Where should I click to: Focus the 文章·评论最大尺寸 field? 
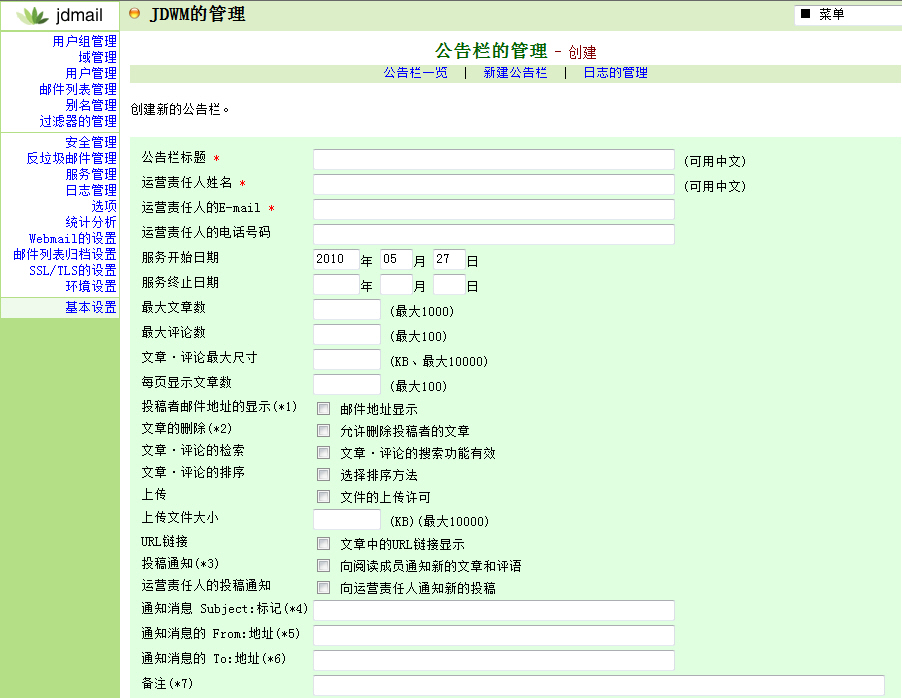[x=347, y=360]
